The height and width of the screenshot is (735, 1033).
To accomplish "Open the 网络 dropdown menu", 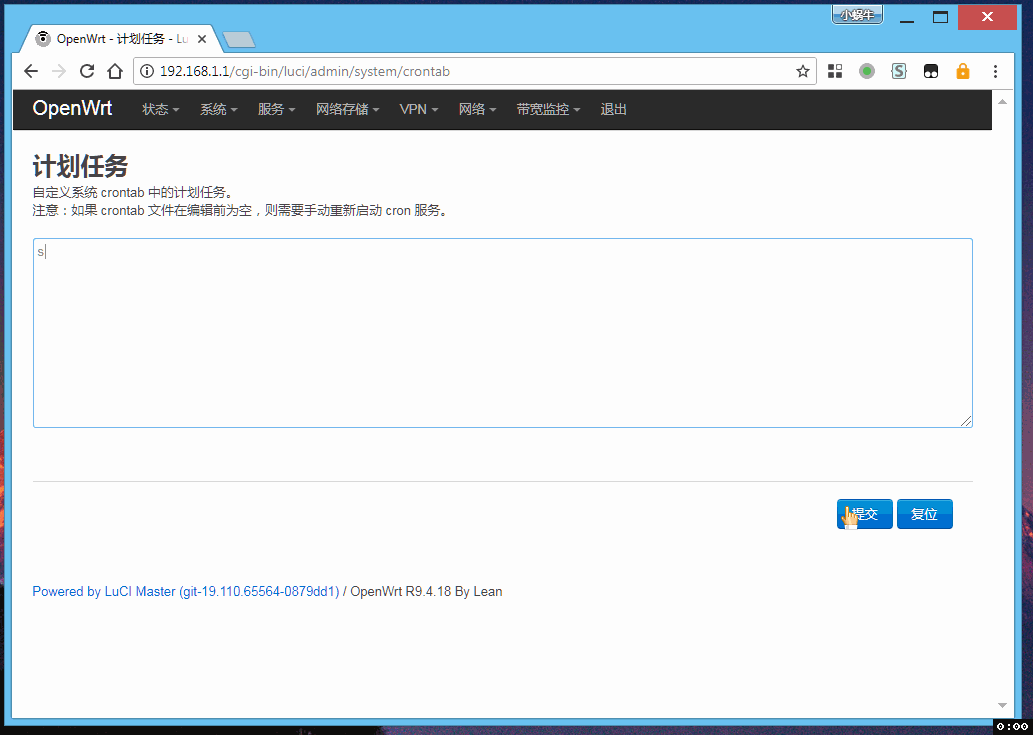I will (477, 109).
